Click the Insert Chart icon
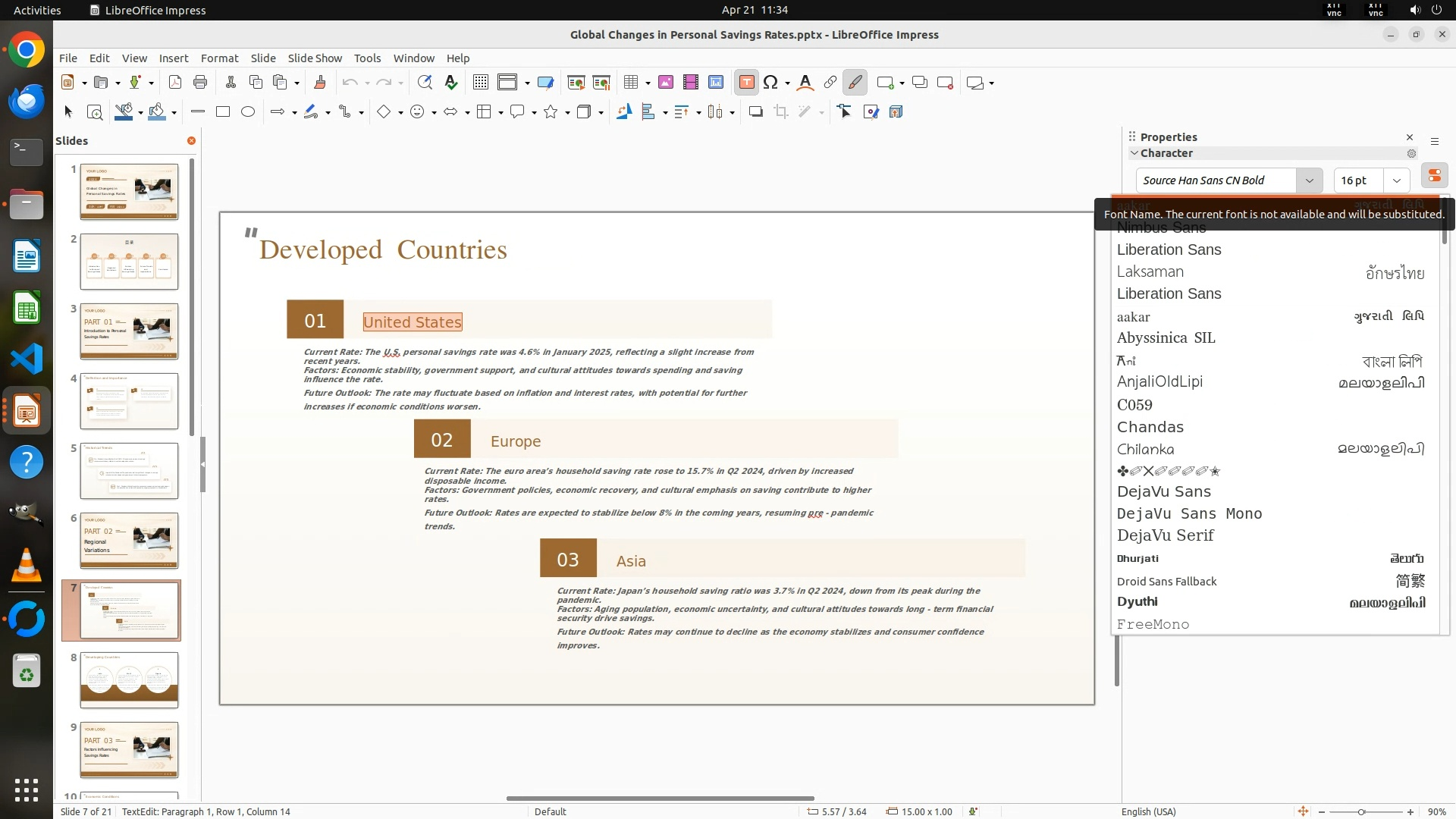The image size is (1456, 819). point(716,83)
